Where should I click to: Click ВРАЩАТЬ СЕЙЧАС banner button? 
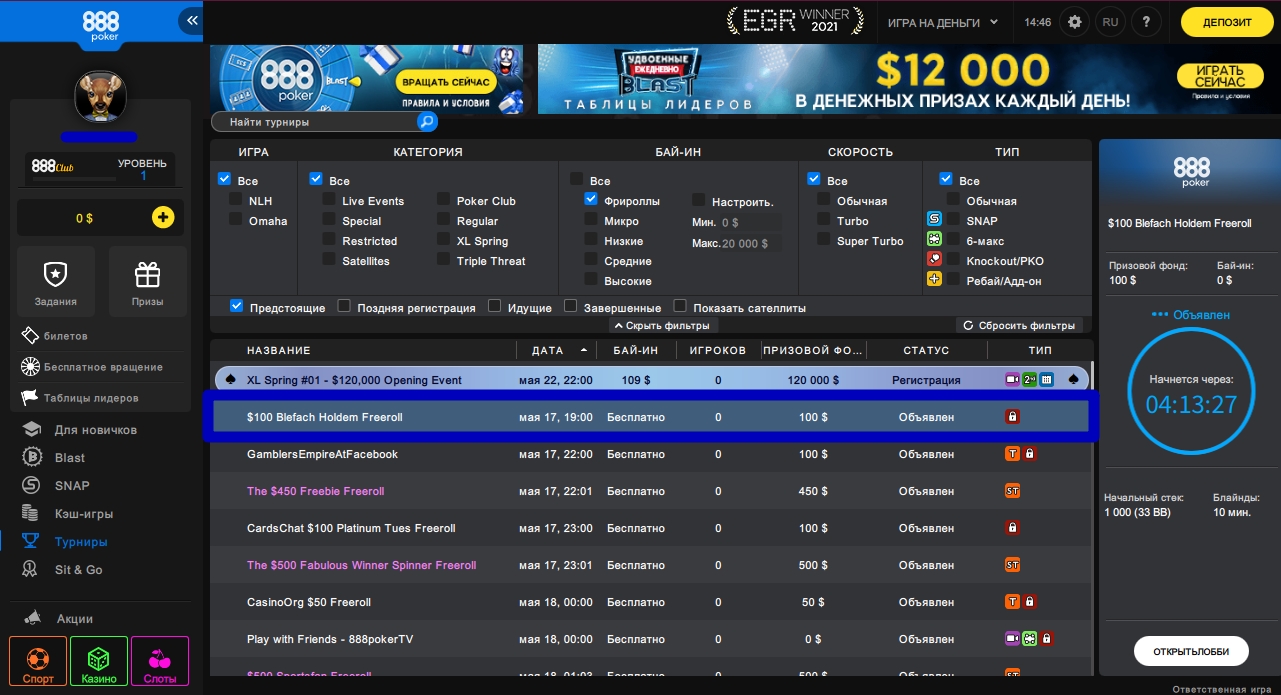[x=444, y=81]
